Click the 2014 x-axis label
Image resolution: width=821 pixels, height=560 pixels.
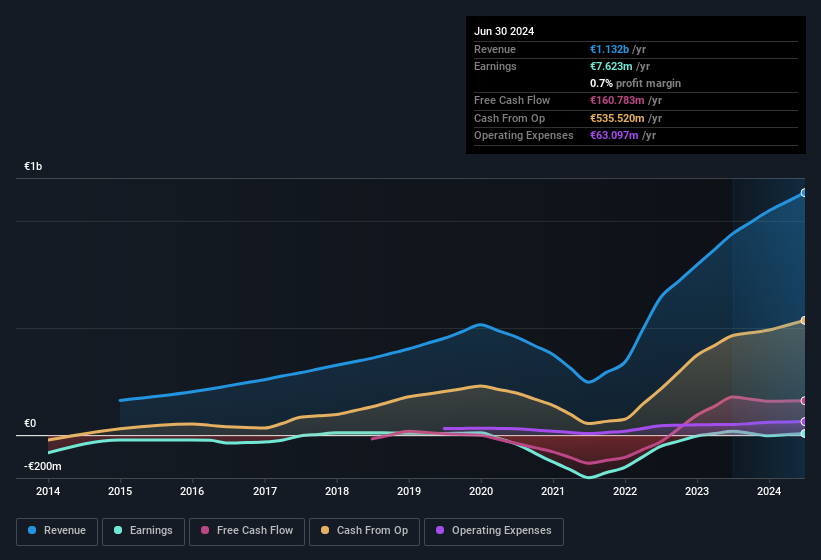click(x=48, y=491)
